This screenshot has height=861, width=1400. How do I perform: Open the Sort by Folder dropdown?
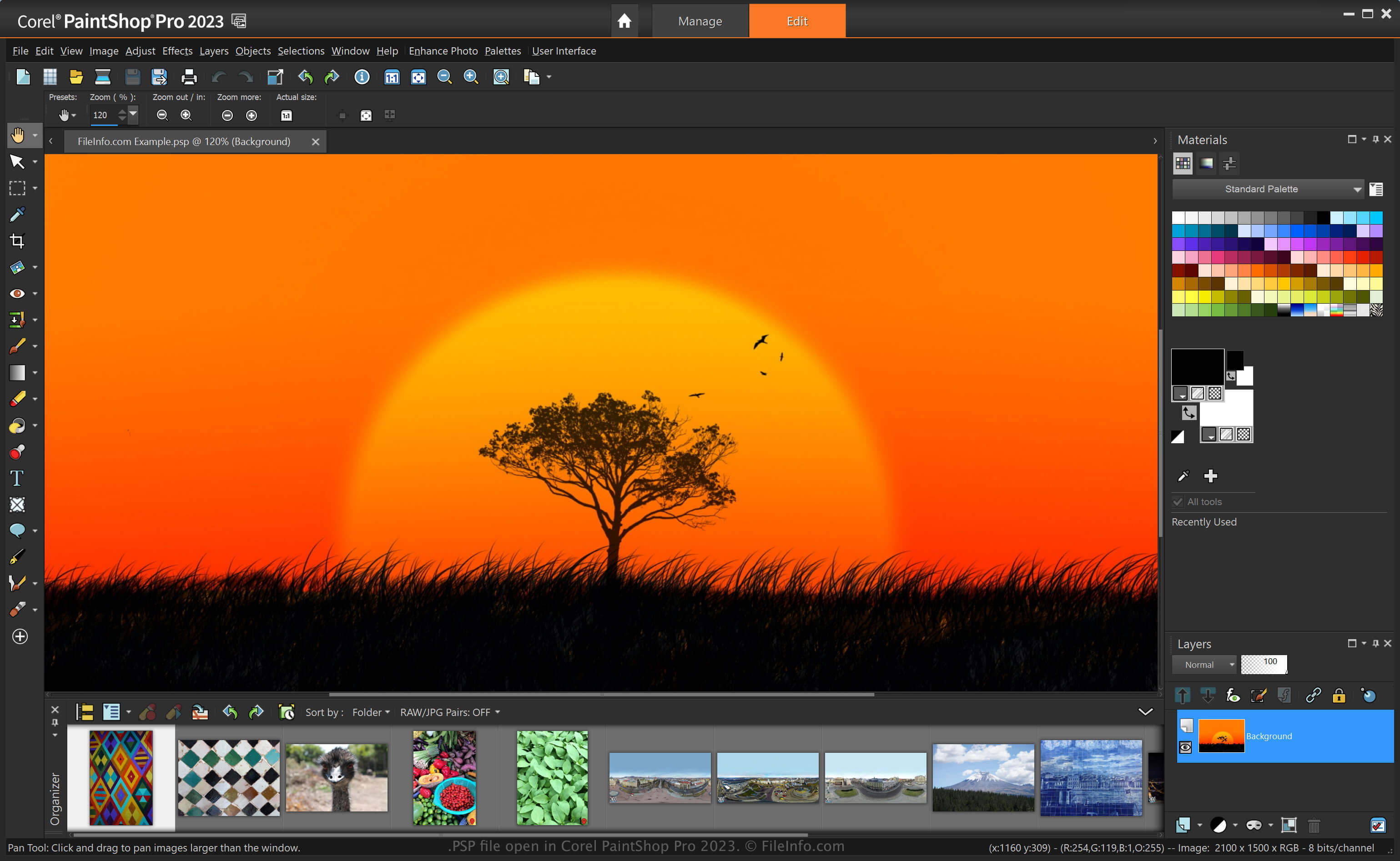(x=371, y=712)
